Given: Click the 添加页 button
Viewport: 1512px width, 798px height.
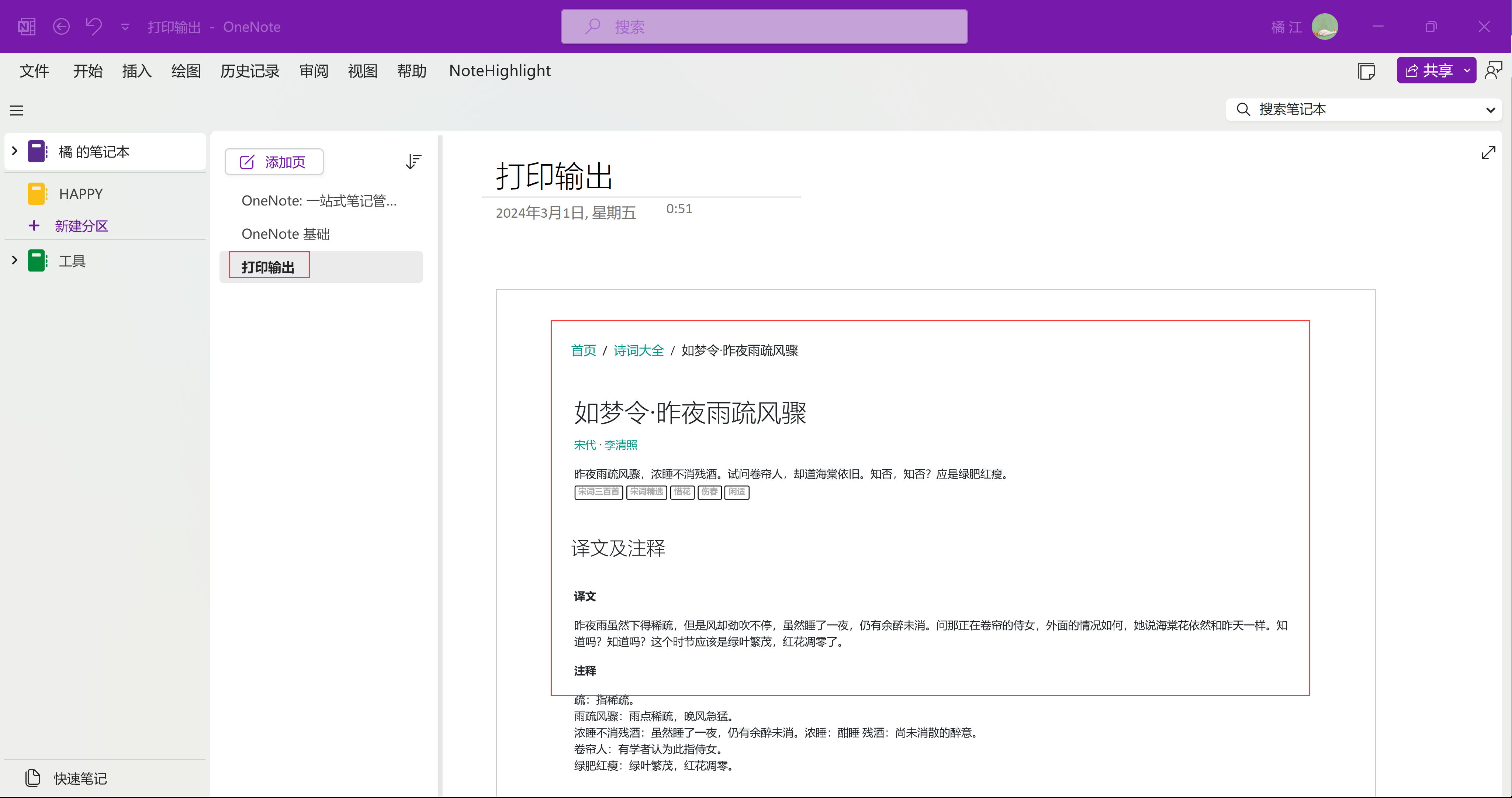Looking at the screenshot, I should click(x=274, y=162).
